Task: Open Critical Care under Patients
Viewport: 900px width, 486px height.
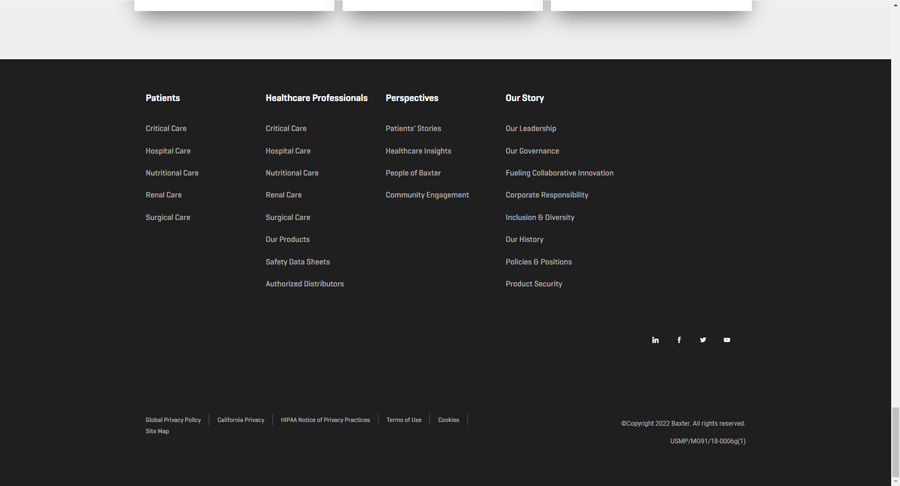Action: coord(166,129)
